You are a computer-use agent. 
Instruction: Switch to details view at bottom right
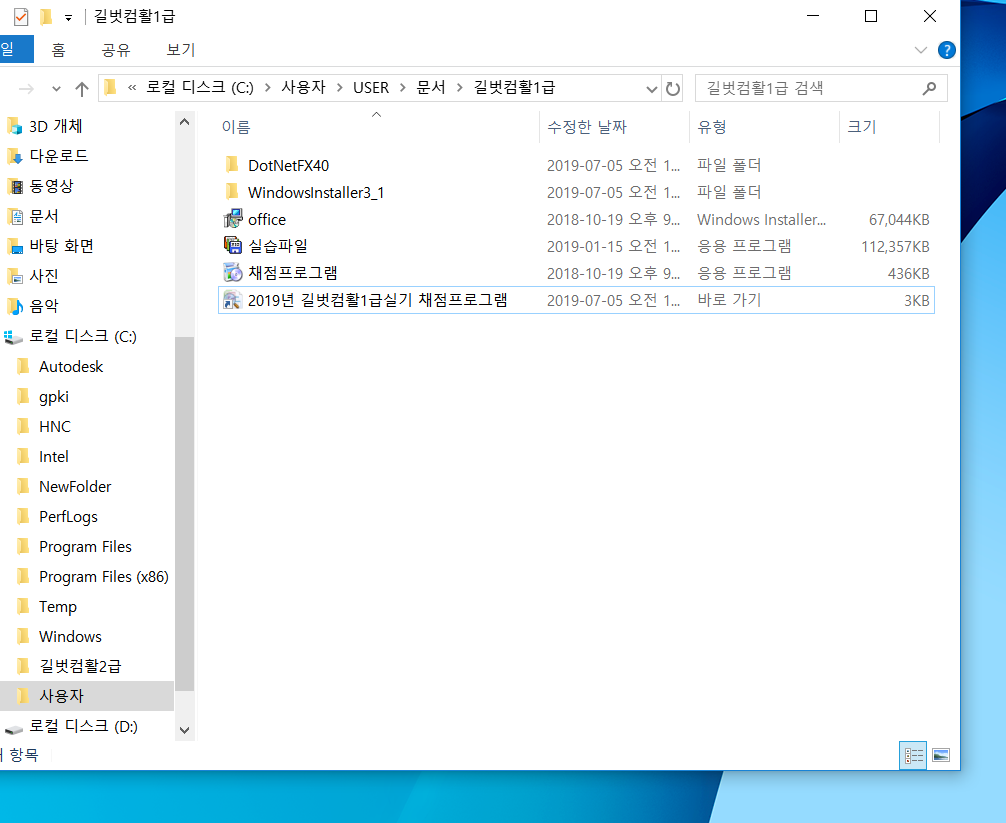pyautogui.click(x=912, y=755)
